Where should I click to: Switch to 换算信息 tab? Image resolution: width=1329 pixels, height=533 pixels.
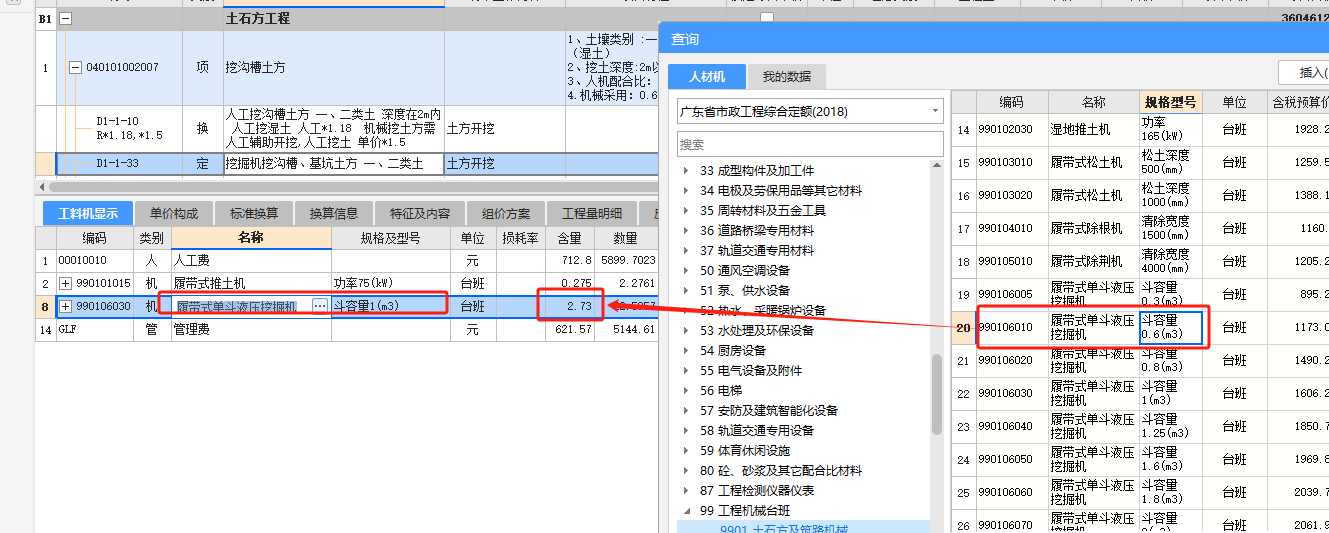[x=334, y=213]
